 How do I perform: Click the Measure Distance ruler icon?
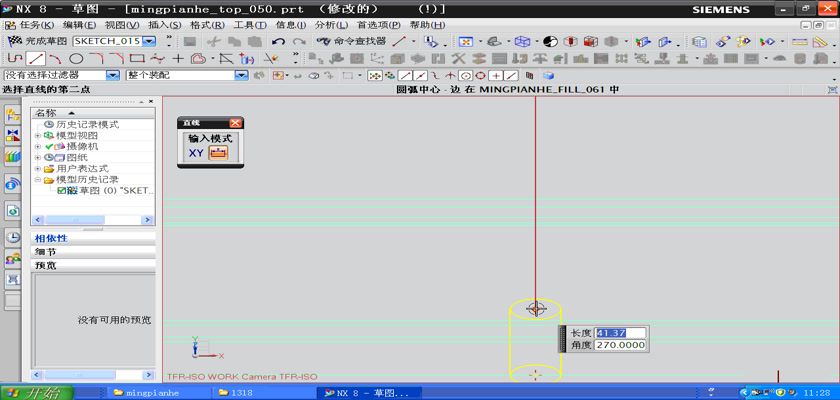pyautogui.click(x=799, y=41)
